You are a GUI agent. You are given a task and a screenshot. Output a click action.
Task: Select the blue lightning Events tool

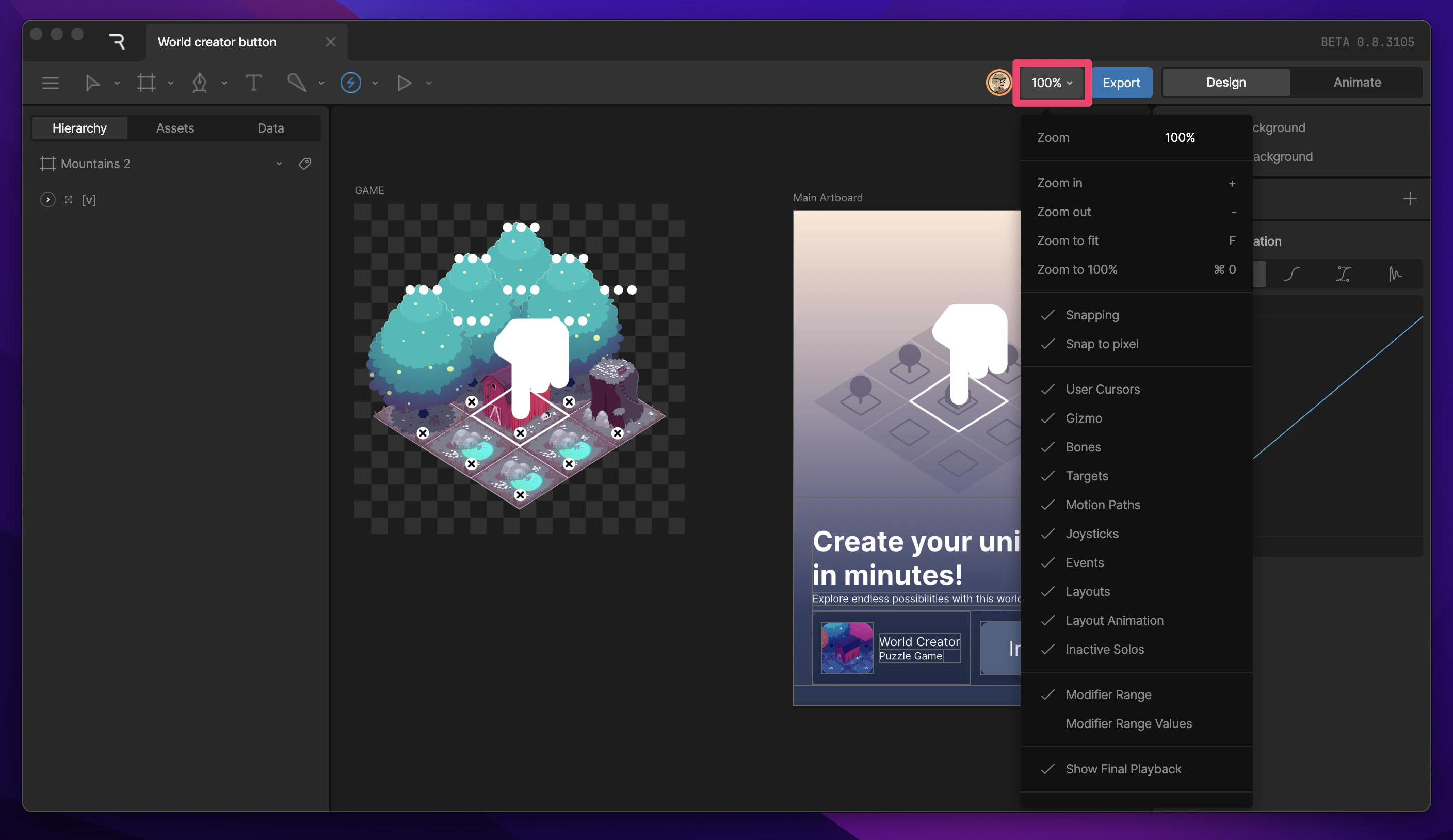click(x=350, y=83)
